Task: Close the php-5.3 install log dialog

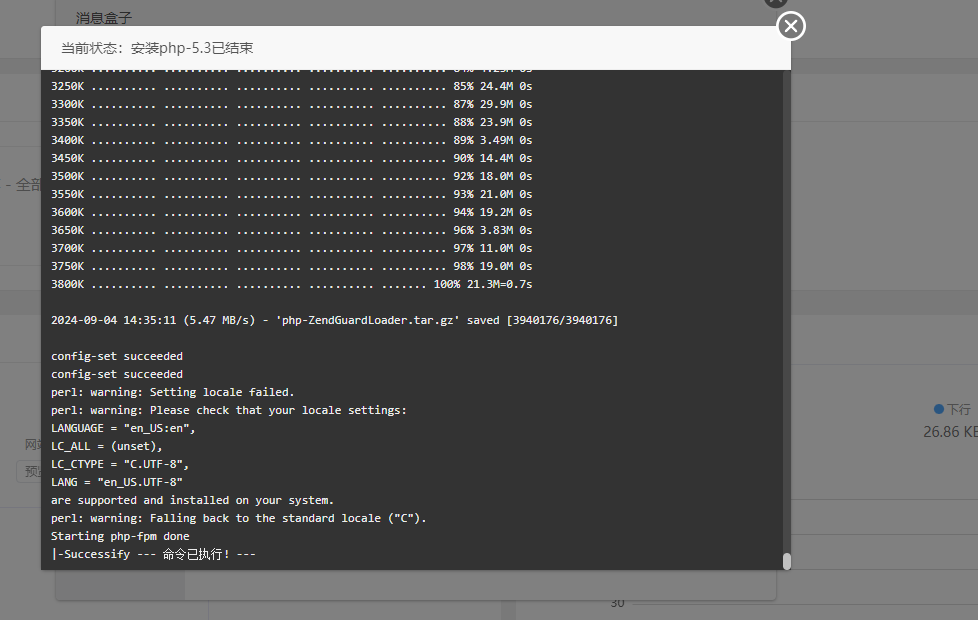Action: (x=791, y=26)
